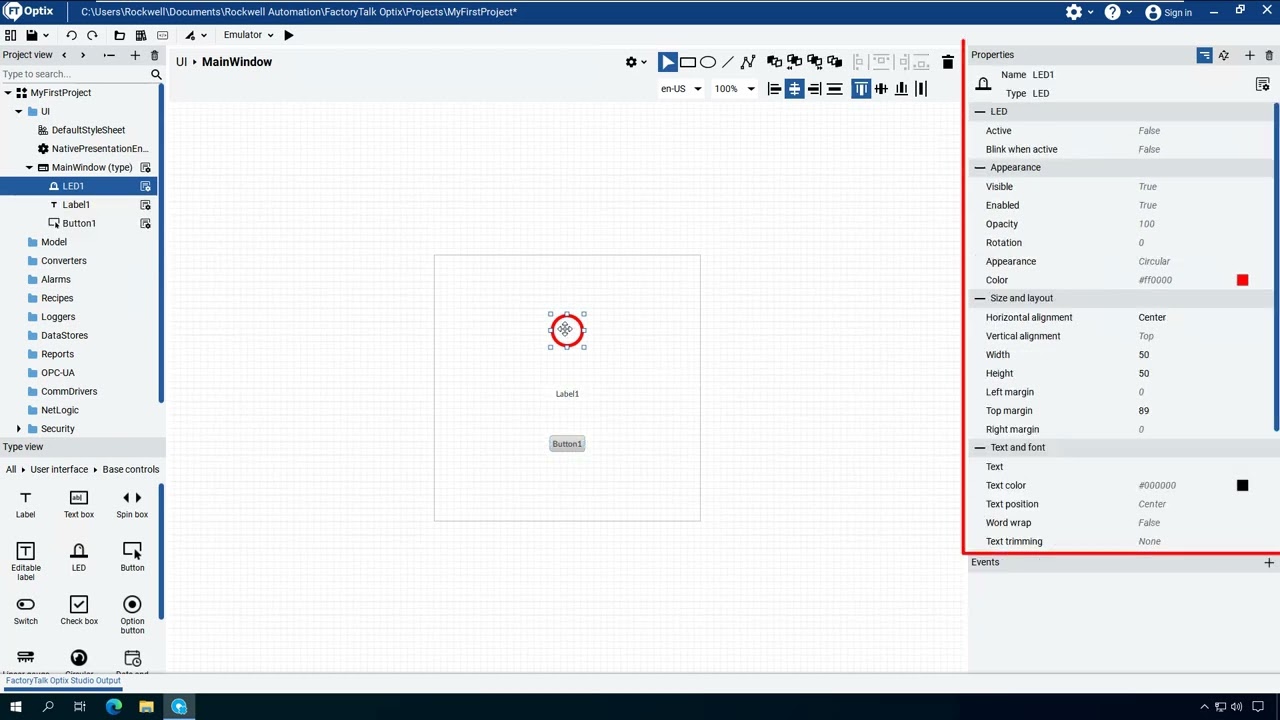Screen dimensions: 1280x720
Task: Click the save project icon
Action: (x=31, y=35)
